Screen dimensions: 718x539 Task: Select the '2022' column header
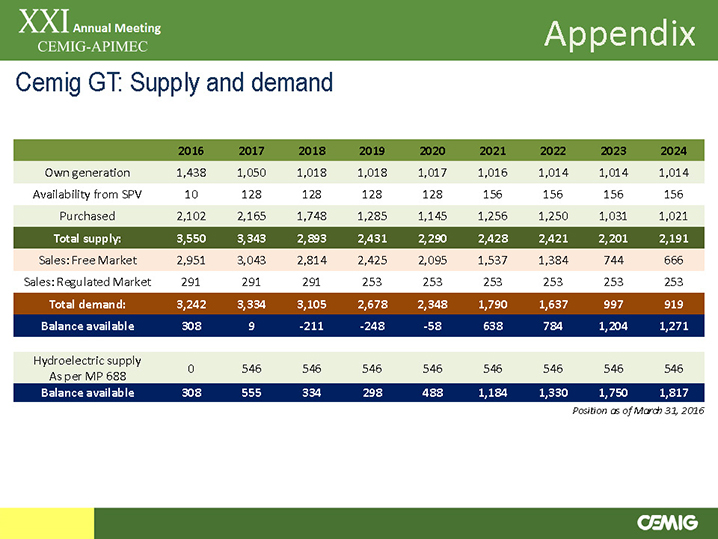click(553, 151)
